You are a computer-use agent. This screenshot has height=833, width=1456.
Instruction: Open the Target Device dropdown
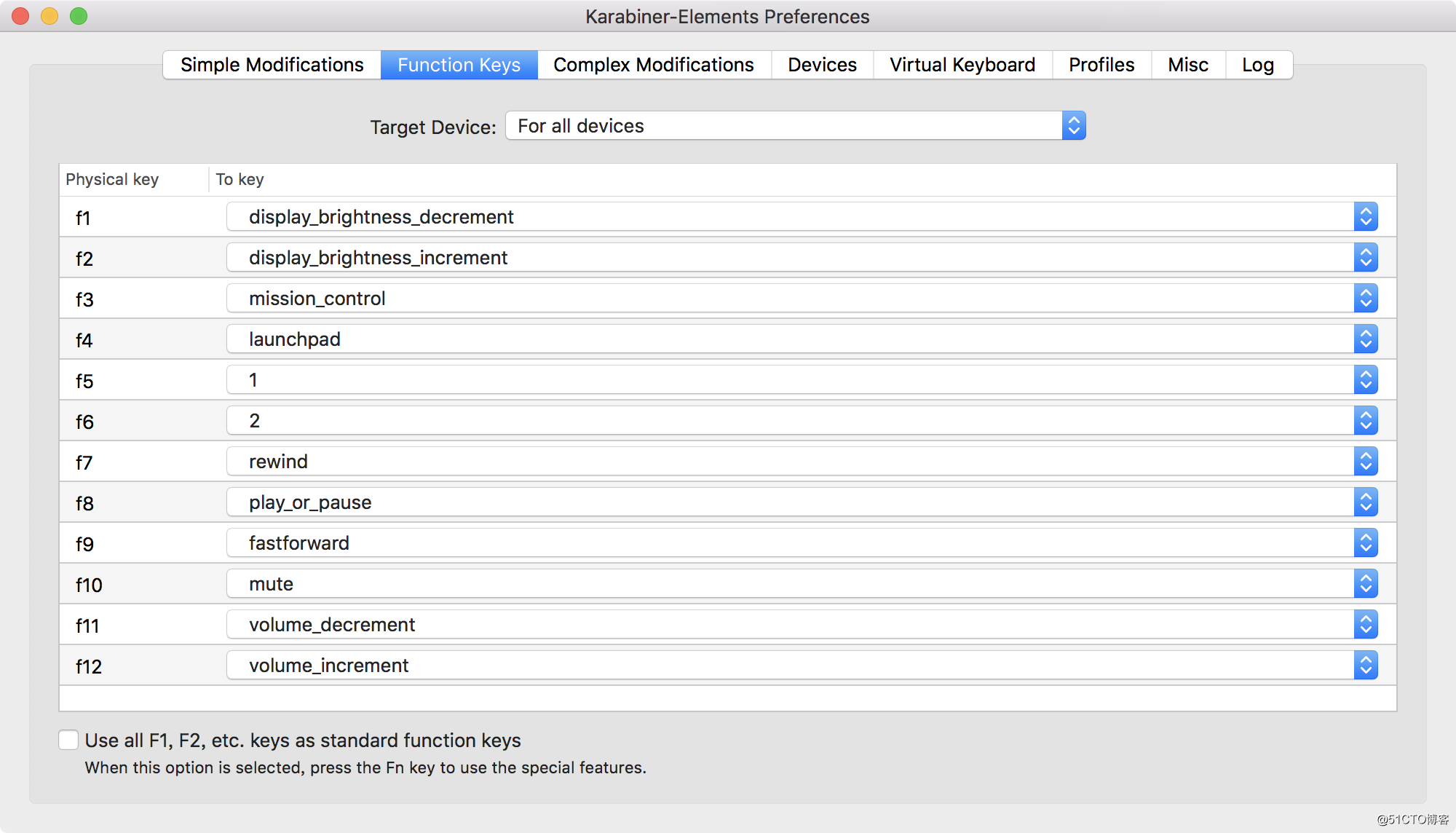coord(796,125)
